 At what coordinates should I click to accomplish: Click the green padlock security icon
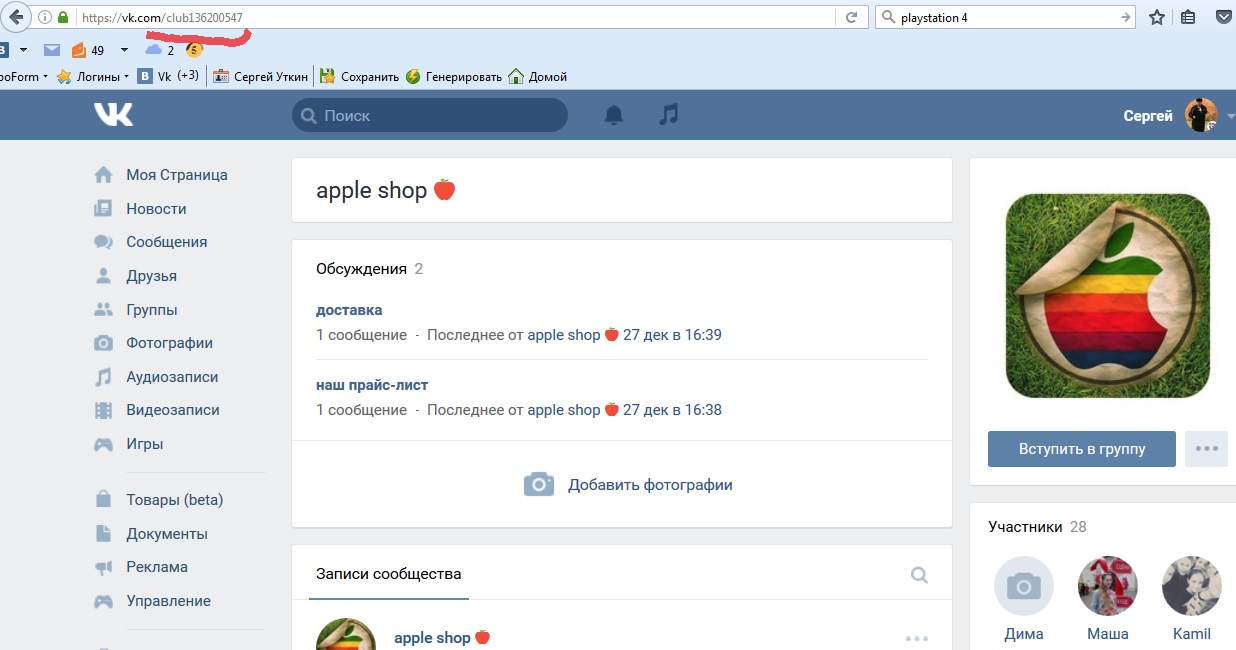pyautogui.click(x=63, y=17)
